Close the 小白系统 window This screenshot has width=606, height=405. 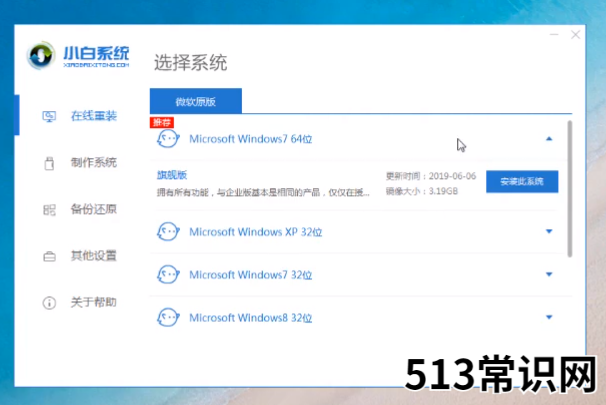tap(575, 35)
